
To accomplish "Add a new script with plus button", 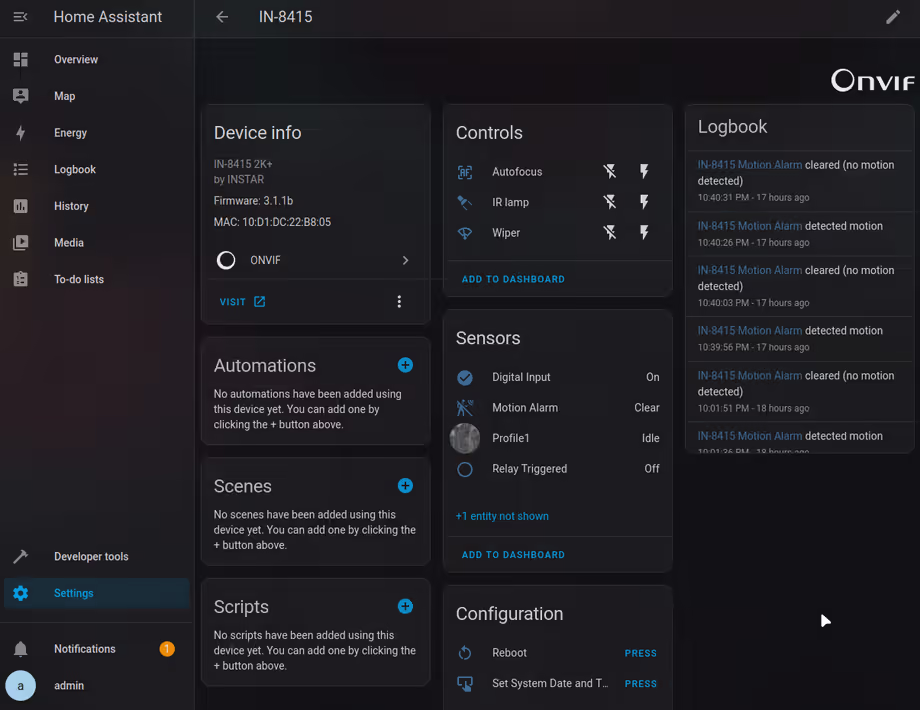I will click(405, 606).
